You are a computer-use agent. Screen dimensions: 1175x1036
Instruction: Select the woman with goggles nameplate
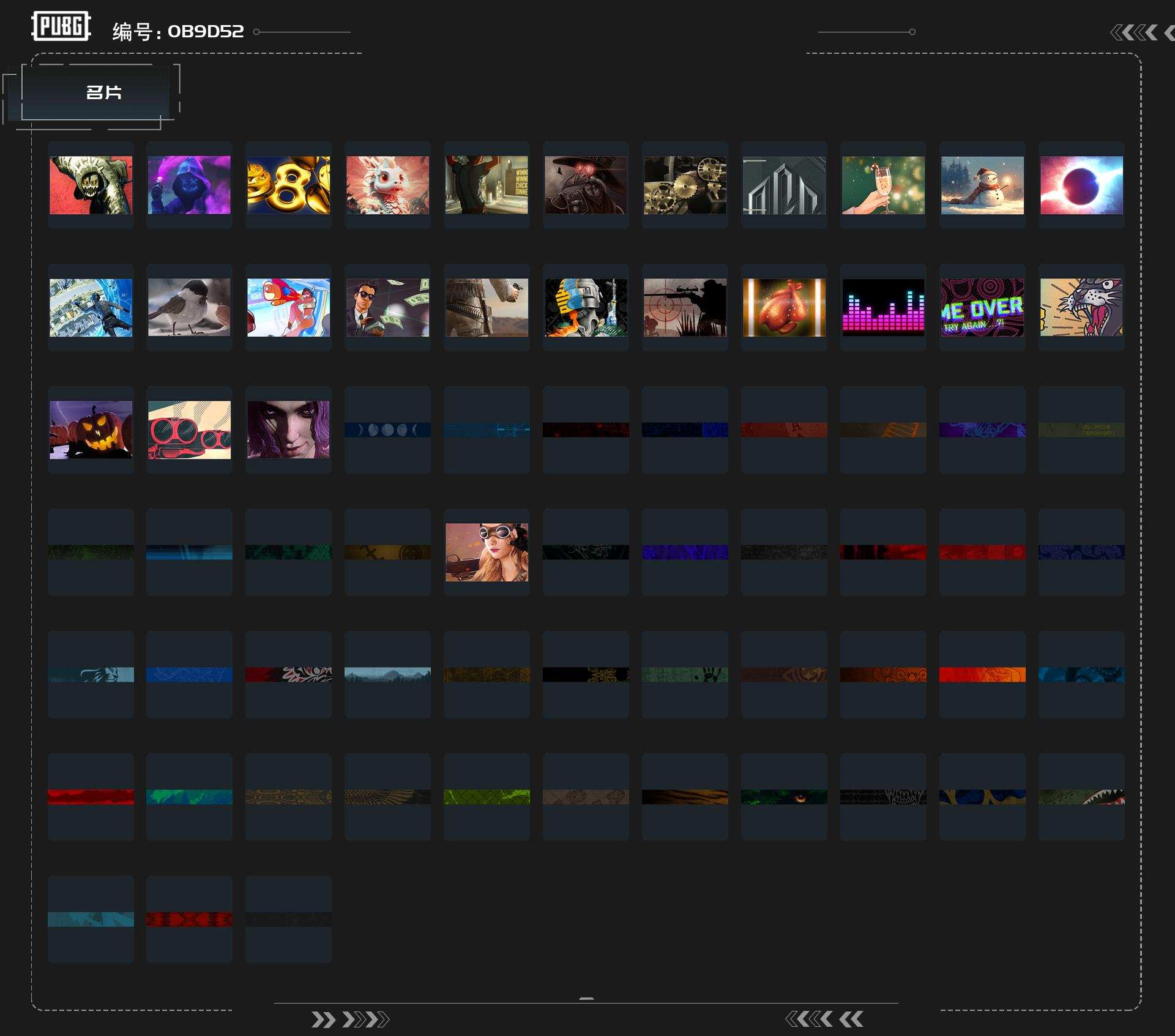(x=487, y=552)
